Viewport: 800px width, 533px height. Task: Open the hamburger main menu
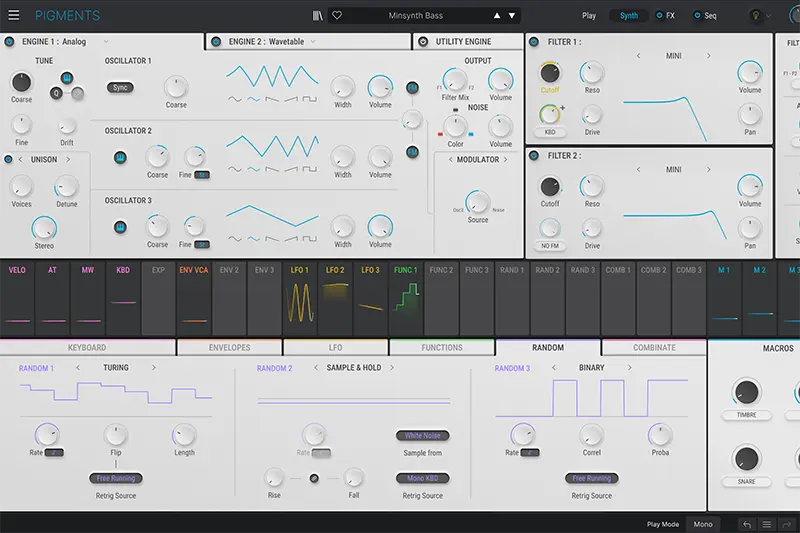coord(14,16)
